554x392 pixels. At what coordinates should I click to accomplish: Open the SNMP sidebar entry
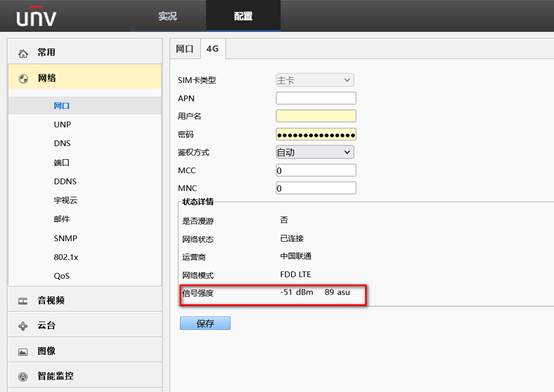[65, 238]
